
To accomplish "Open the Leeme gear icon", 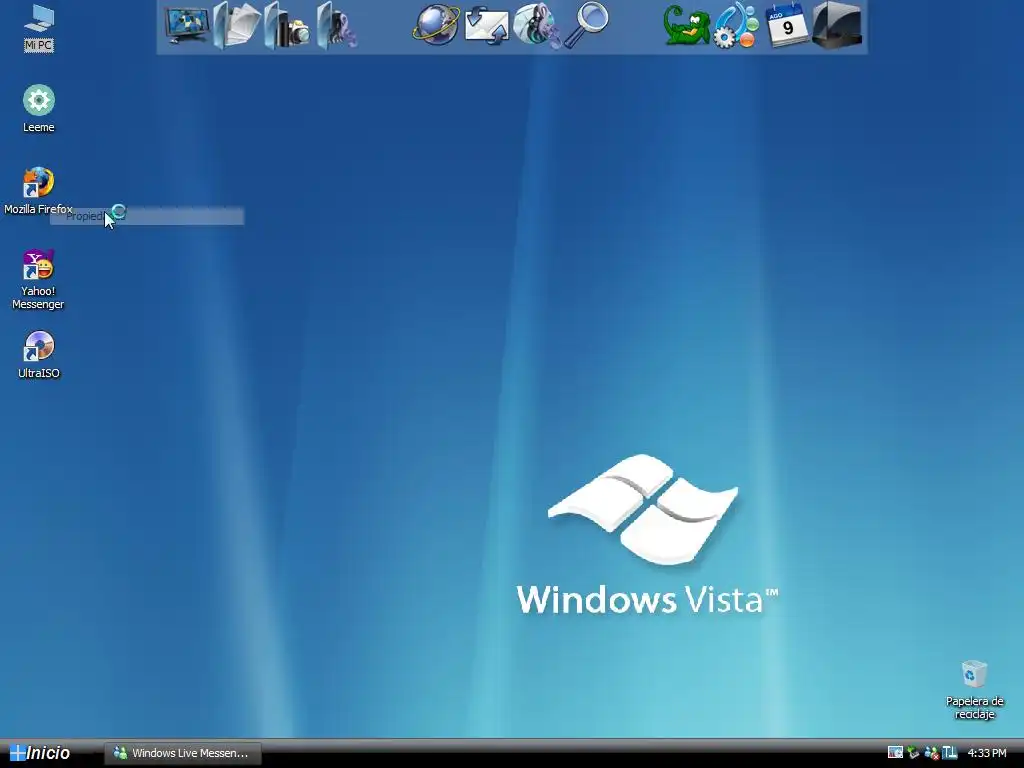I will [x=39, y=108].
